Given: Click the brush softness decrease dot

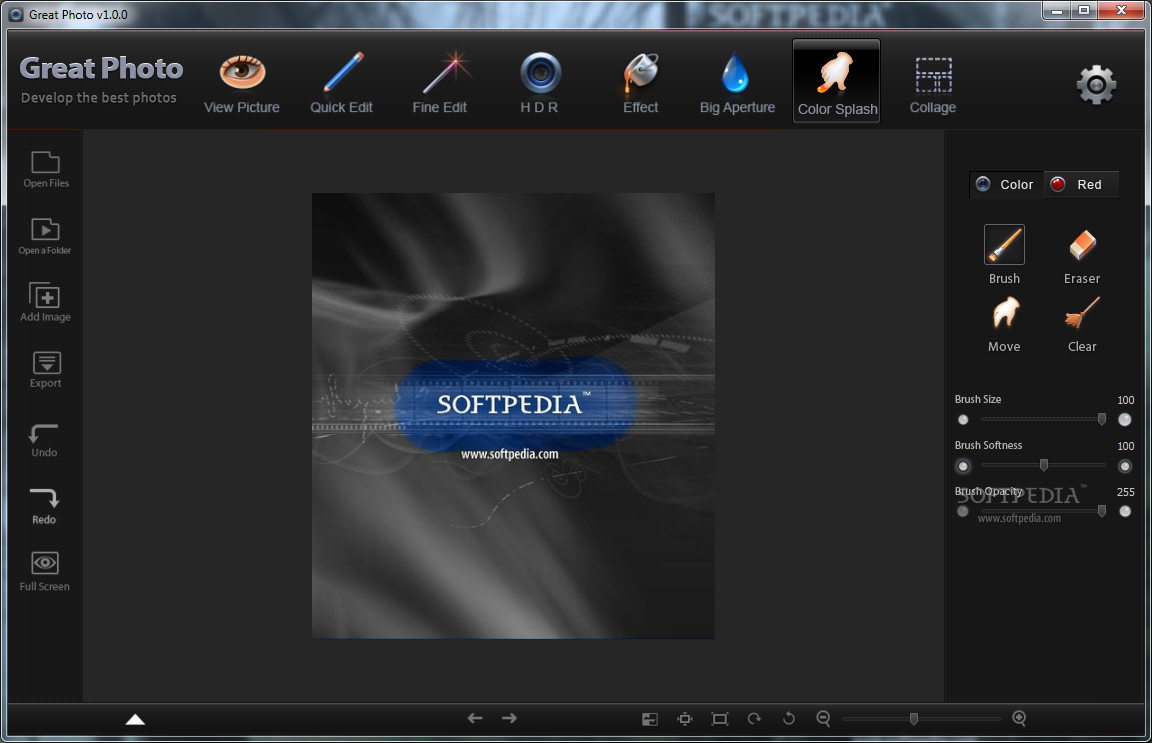Looking at the screenshot, I should coord(963,466).
